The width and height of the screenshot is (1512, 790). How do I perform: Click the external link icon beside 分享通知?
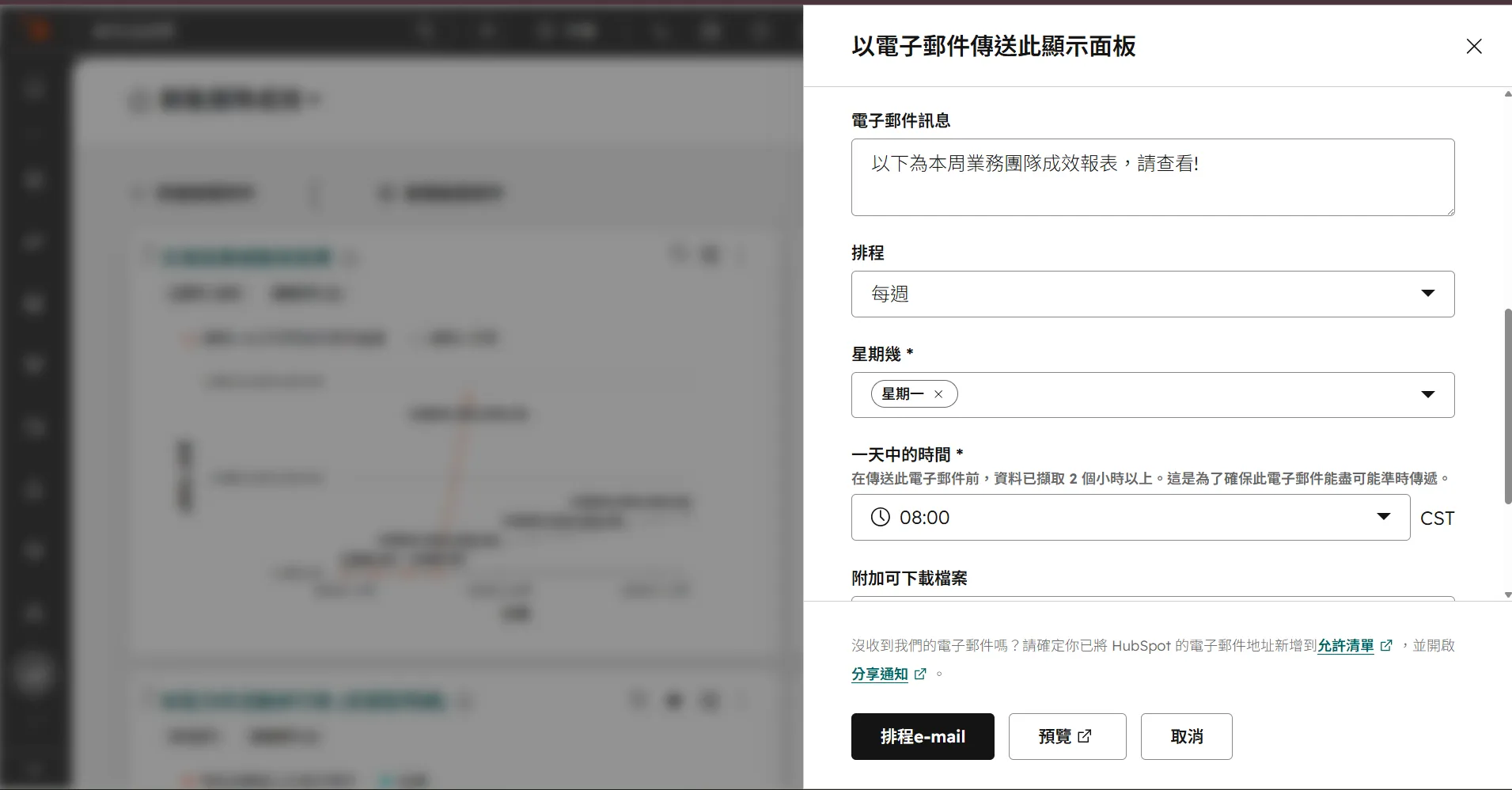(920, 674)
